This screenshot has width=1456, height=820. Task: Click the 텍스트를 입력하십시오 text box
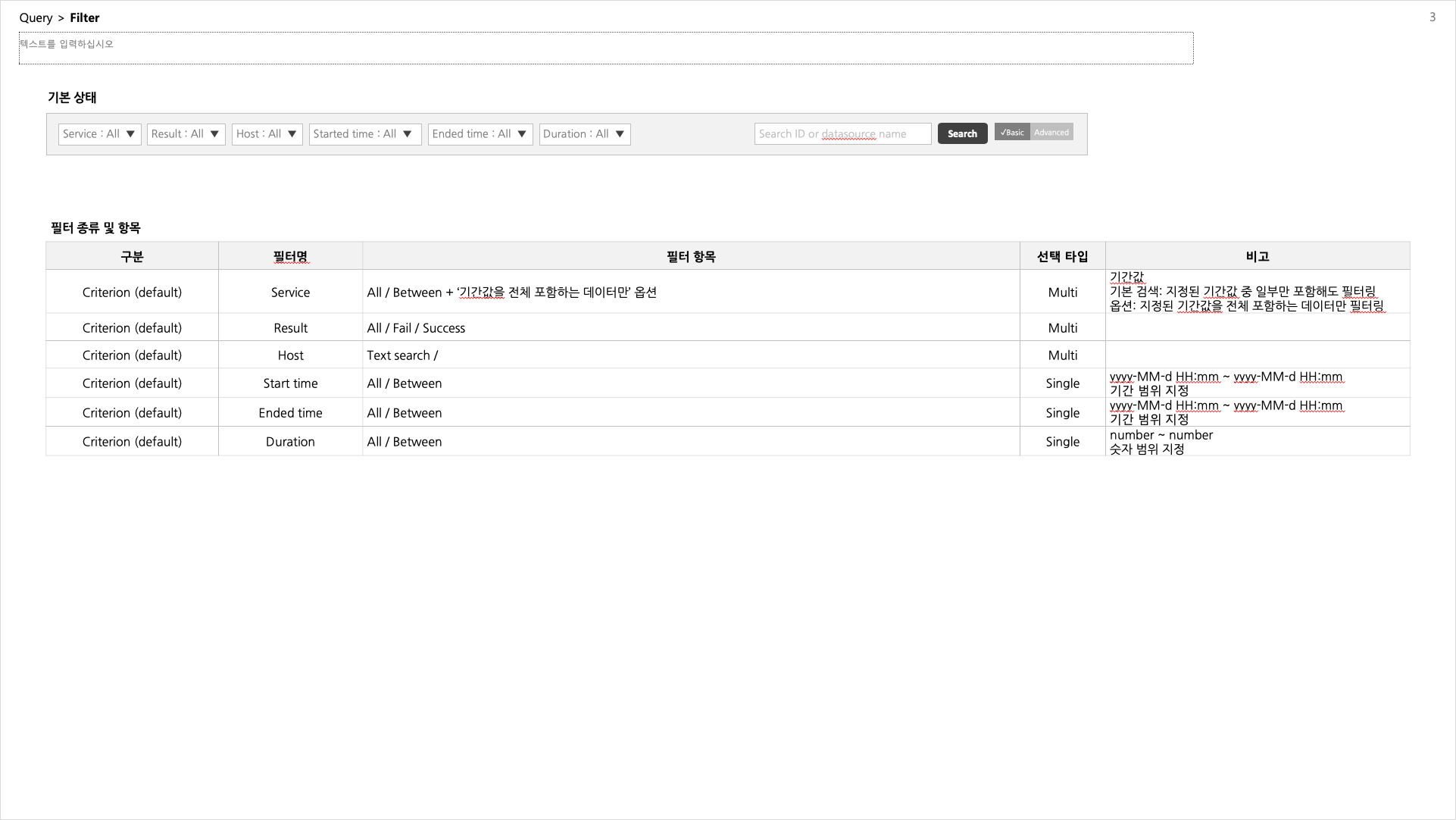606,48
